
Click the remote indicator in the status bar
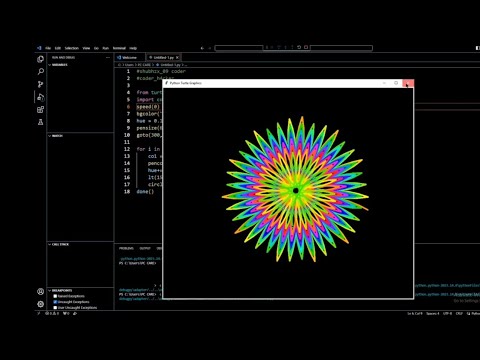[x=39, y=313]
